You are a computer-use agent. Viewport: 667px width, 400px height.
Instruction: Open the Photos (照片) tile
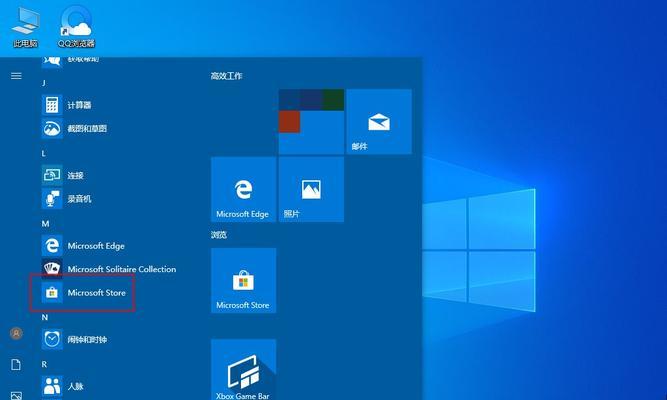click(311, 189)
